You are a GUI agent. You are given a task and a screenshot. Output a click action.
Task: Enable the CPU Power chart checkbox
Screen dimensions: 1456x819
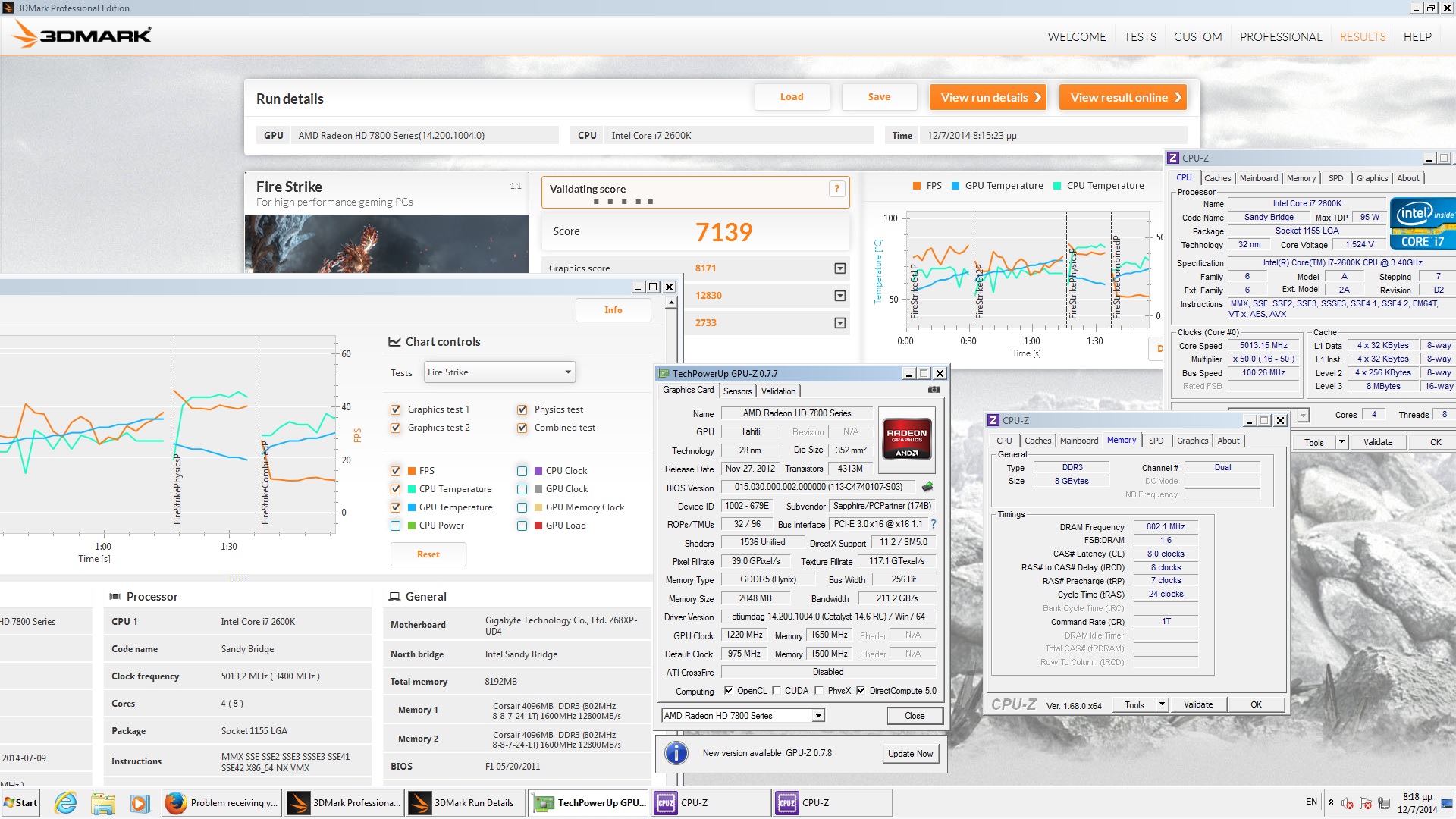click(x=395, y=526)
